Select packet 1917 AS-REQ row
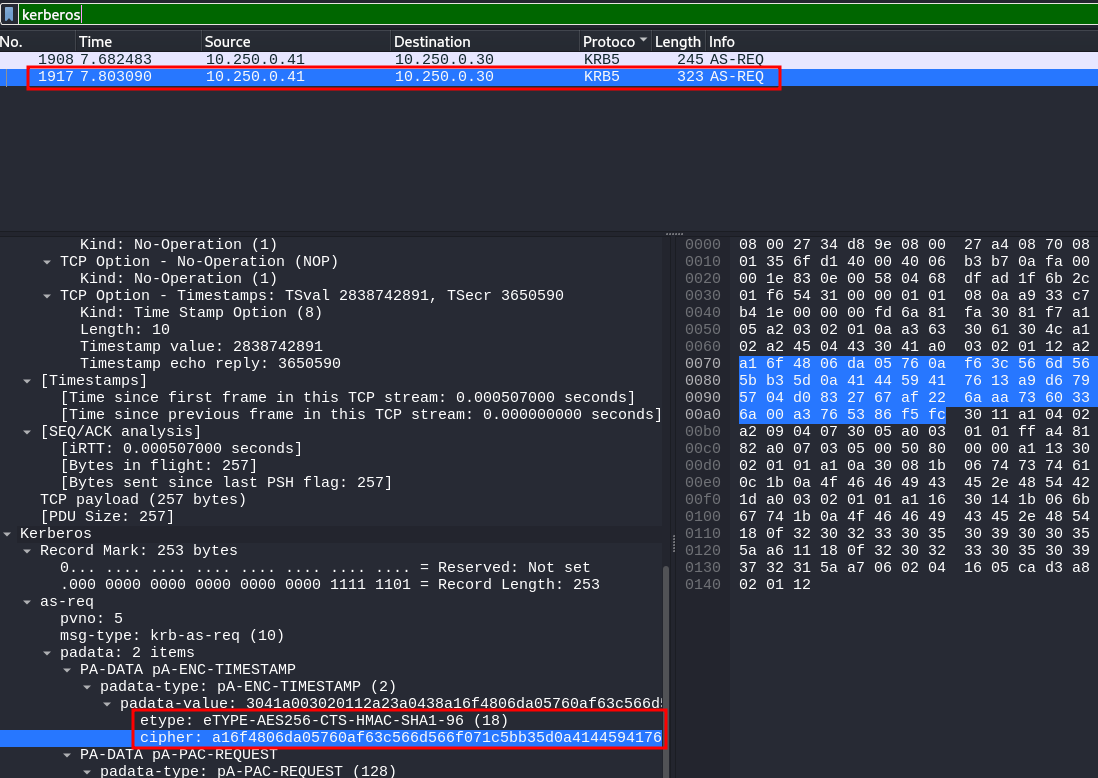 (400, 77)
